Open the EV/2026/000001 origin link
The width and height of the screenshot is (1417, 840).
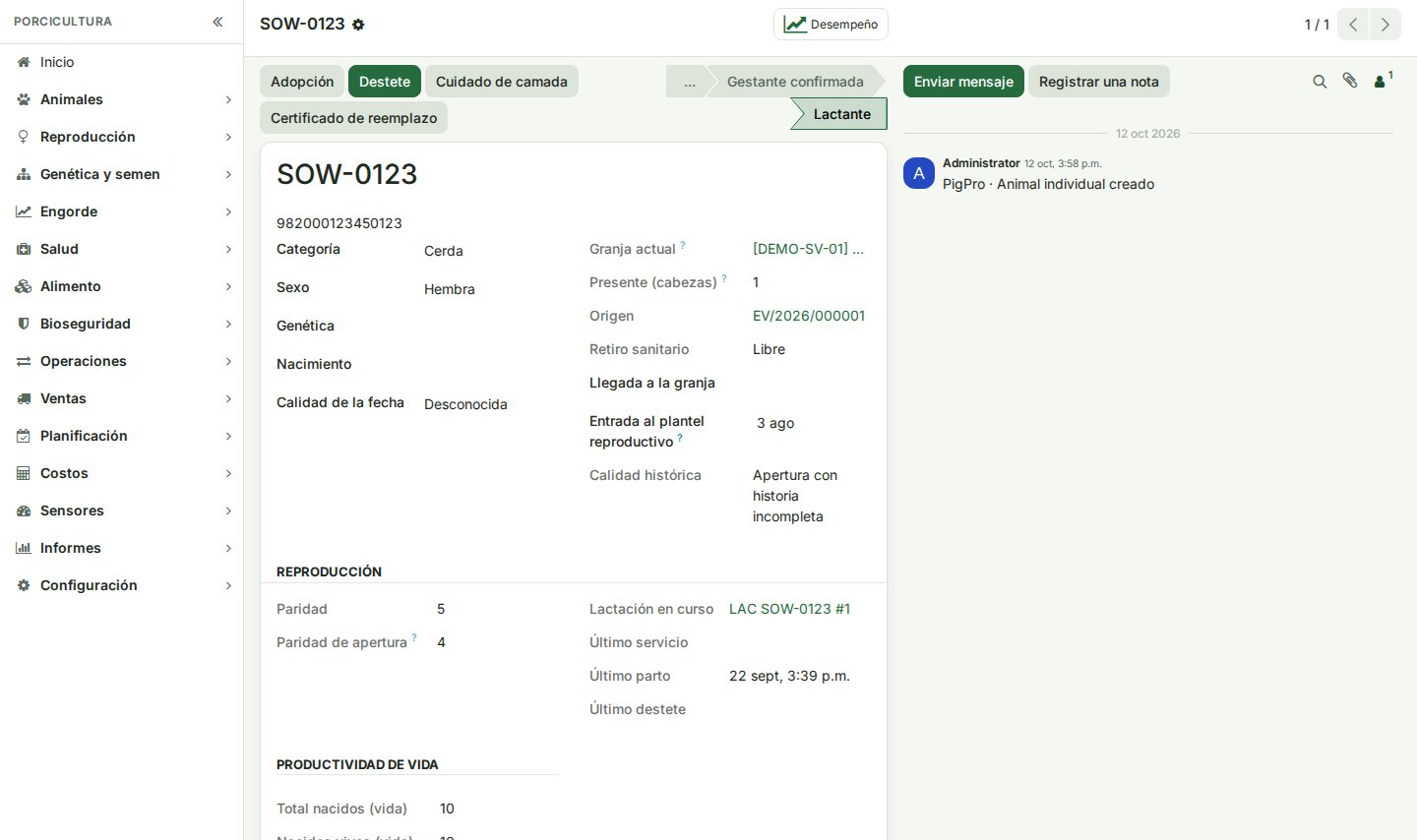click(809, 316)
